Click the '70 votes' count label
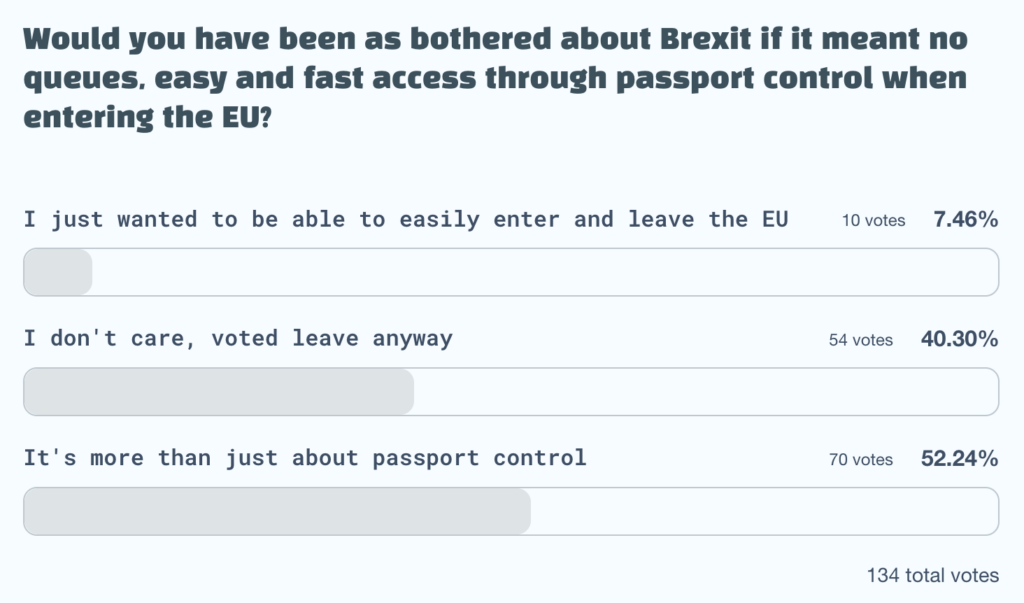Viewport: 1024px width, 603px height. [x=860, y=460]
